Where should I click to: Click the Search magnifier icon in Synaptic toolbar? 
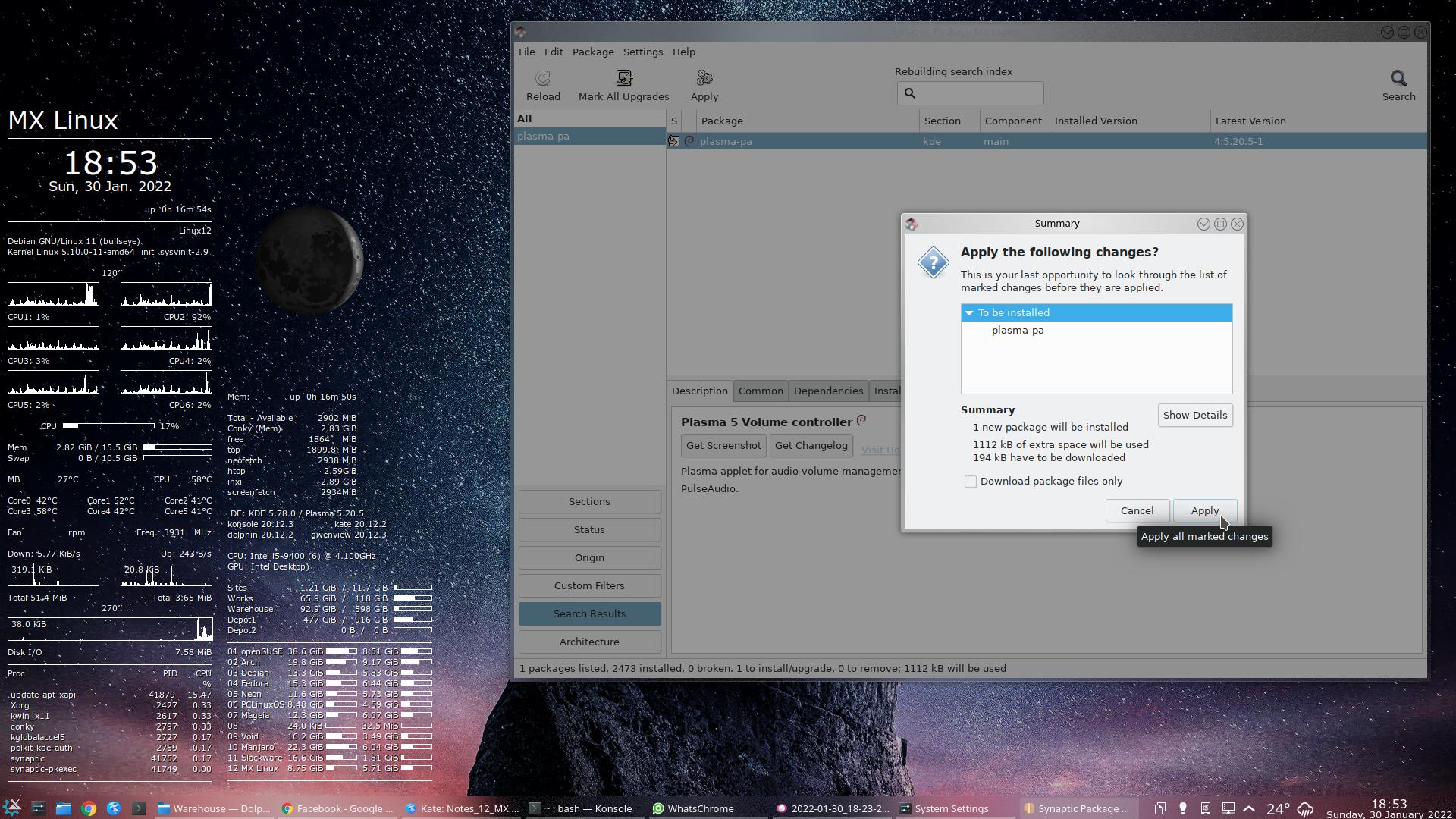[x=1398, y=78]
